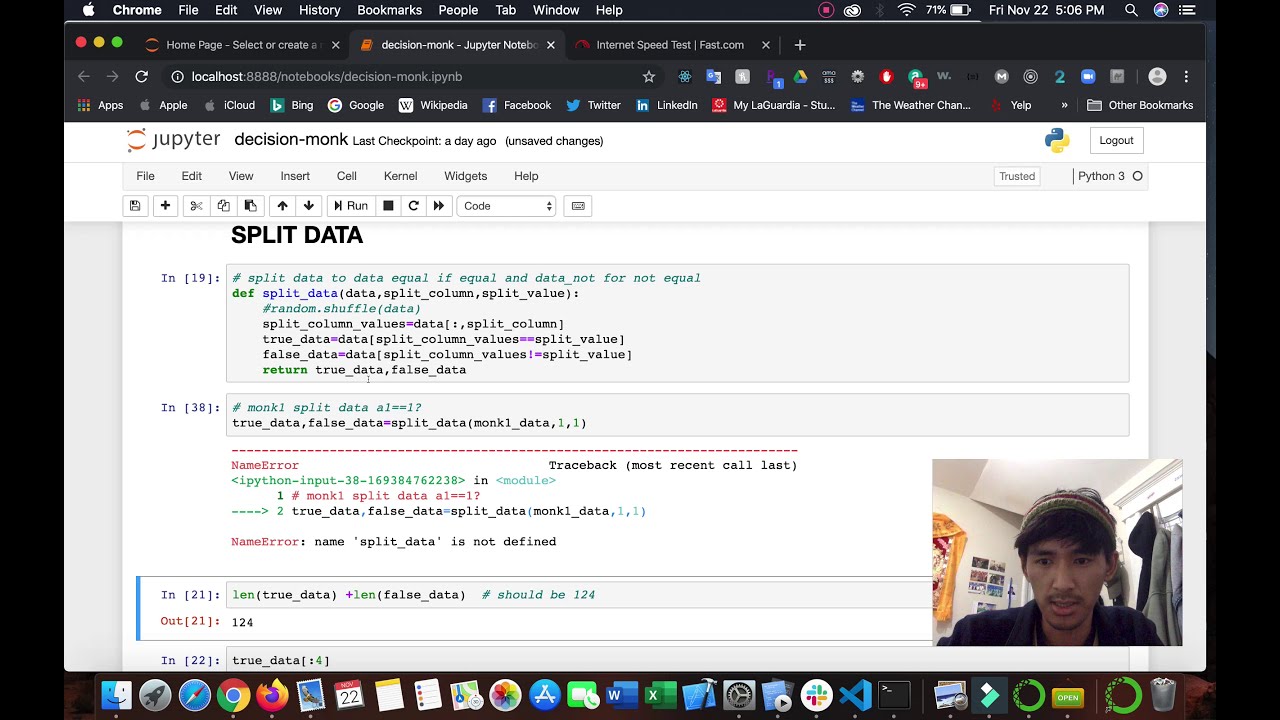Reload the page with the refresh icon

point(142,76)
